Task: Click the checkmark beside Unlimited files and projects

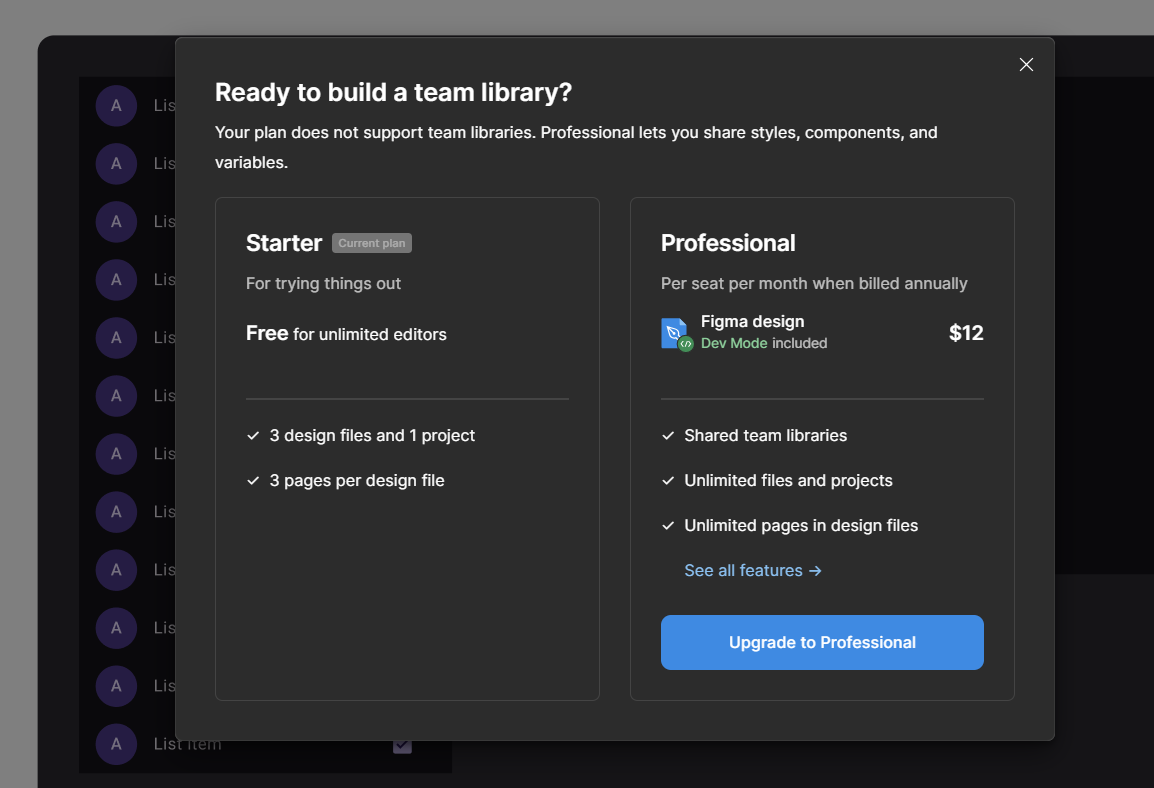Action: [668, 480]
